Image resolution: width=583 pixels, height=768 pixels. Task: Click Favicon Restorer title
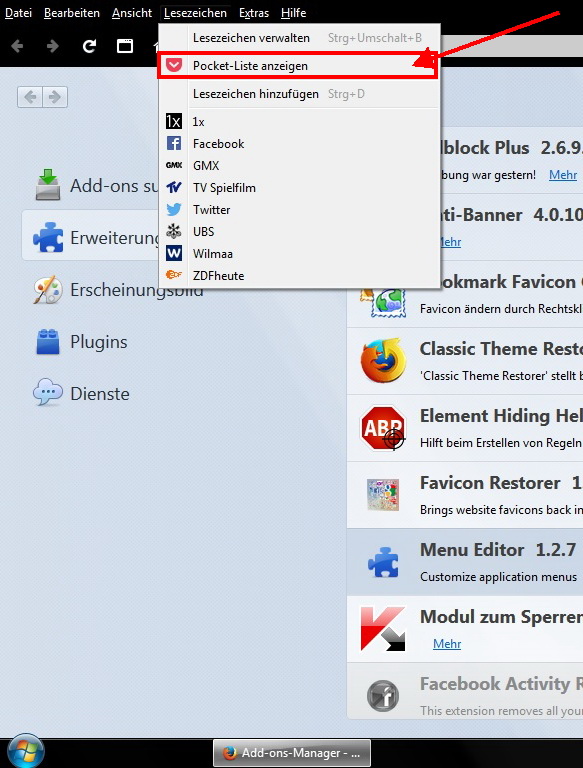click(x=490, y=483)
